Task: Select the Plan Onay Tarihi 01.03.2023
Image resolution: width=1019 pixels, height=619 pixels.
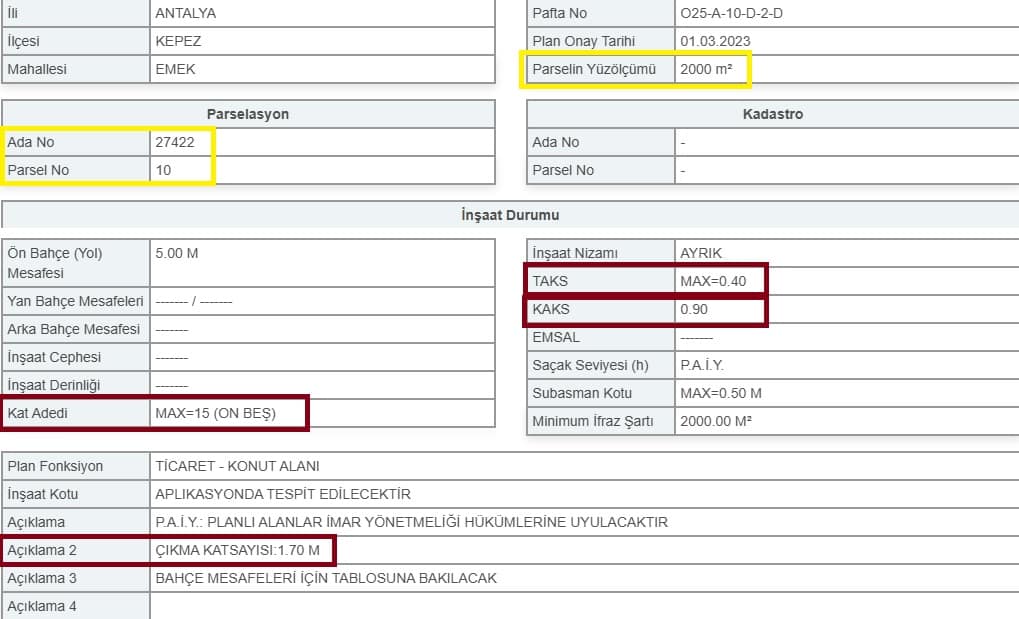Action: [715, 41]
